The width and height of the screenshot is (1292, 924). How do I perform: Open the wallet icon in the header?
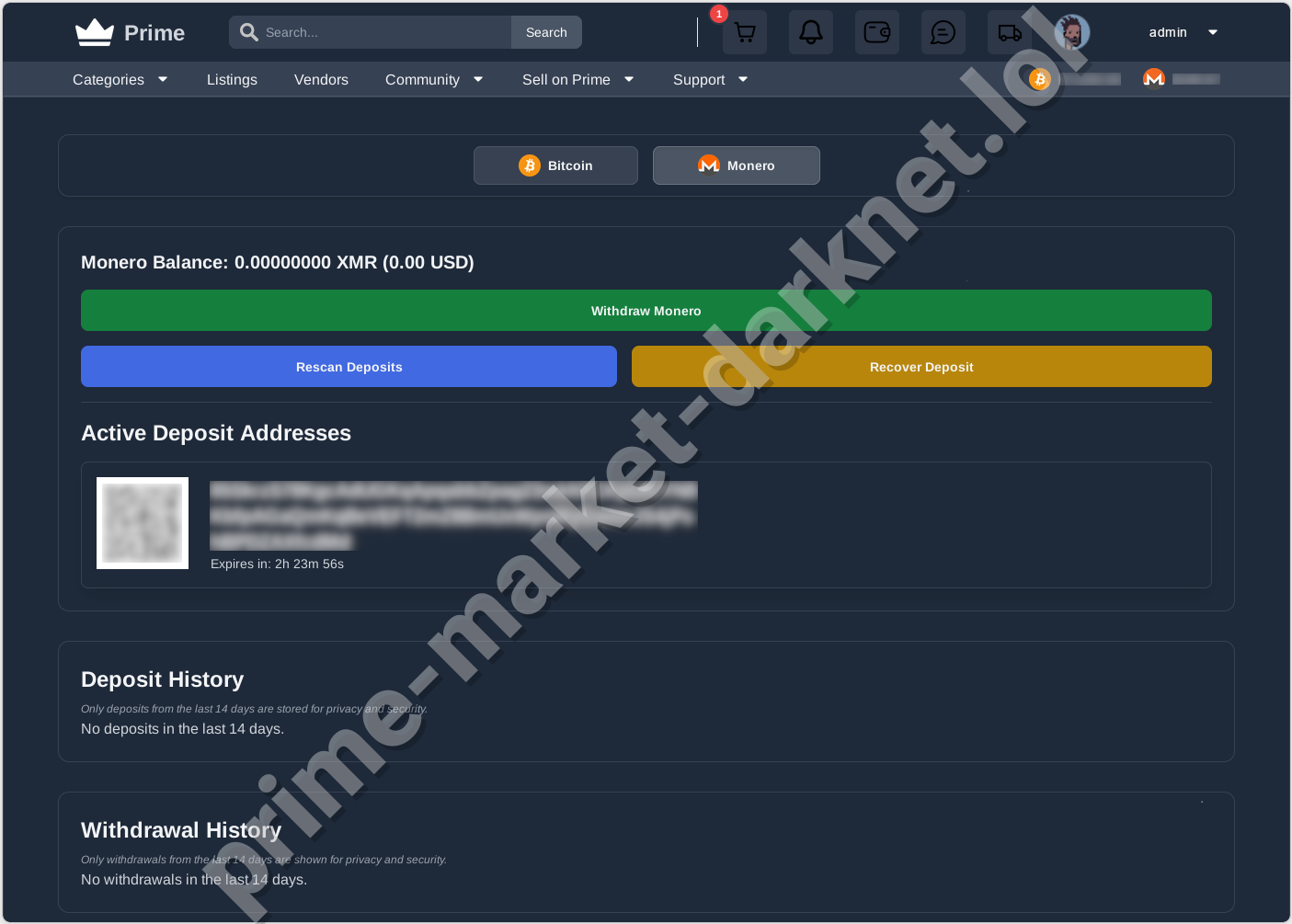876,32
